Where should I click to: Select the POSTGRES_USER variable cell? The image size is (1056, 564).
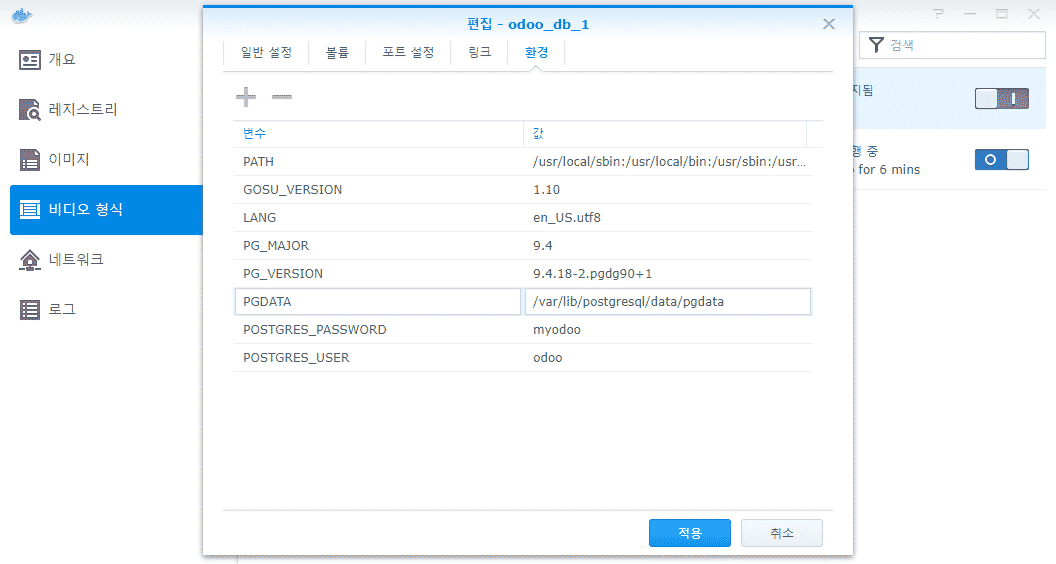[x=378, y=358]
